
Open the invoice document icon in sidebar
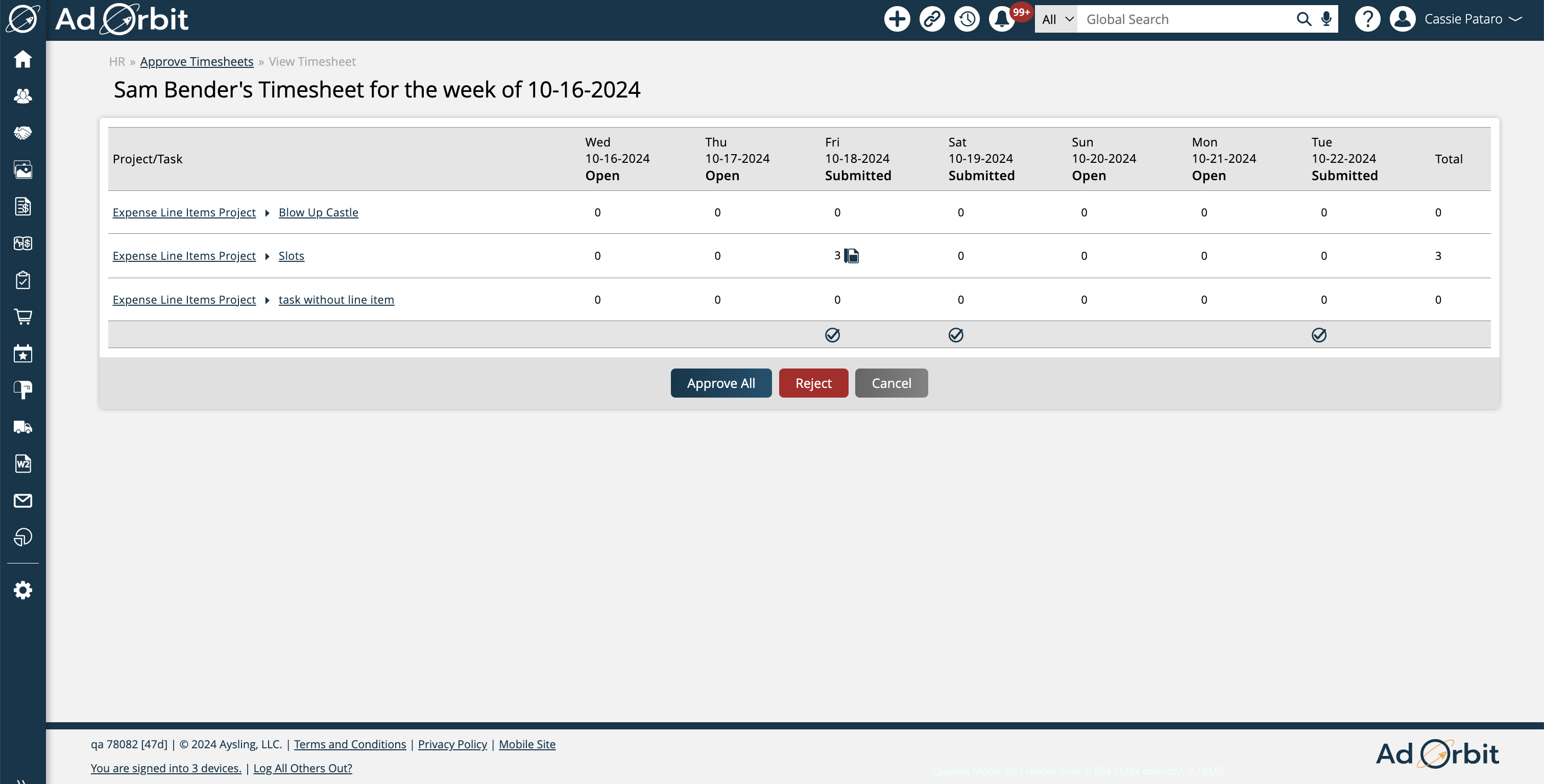click(x=23, y=206)
